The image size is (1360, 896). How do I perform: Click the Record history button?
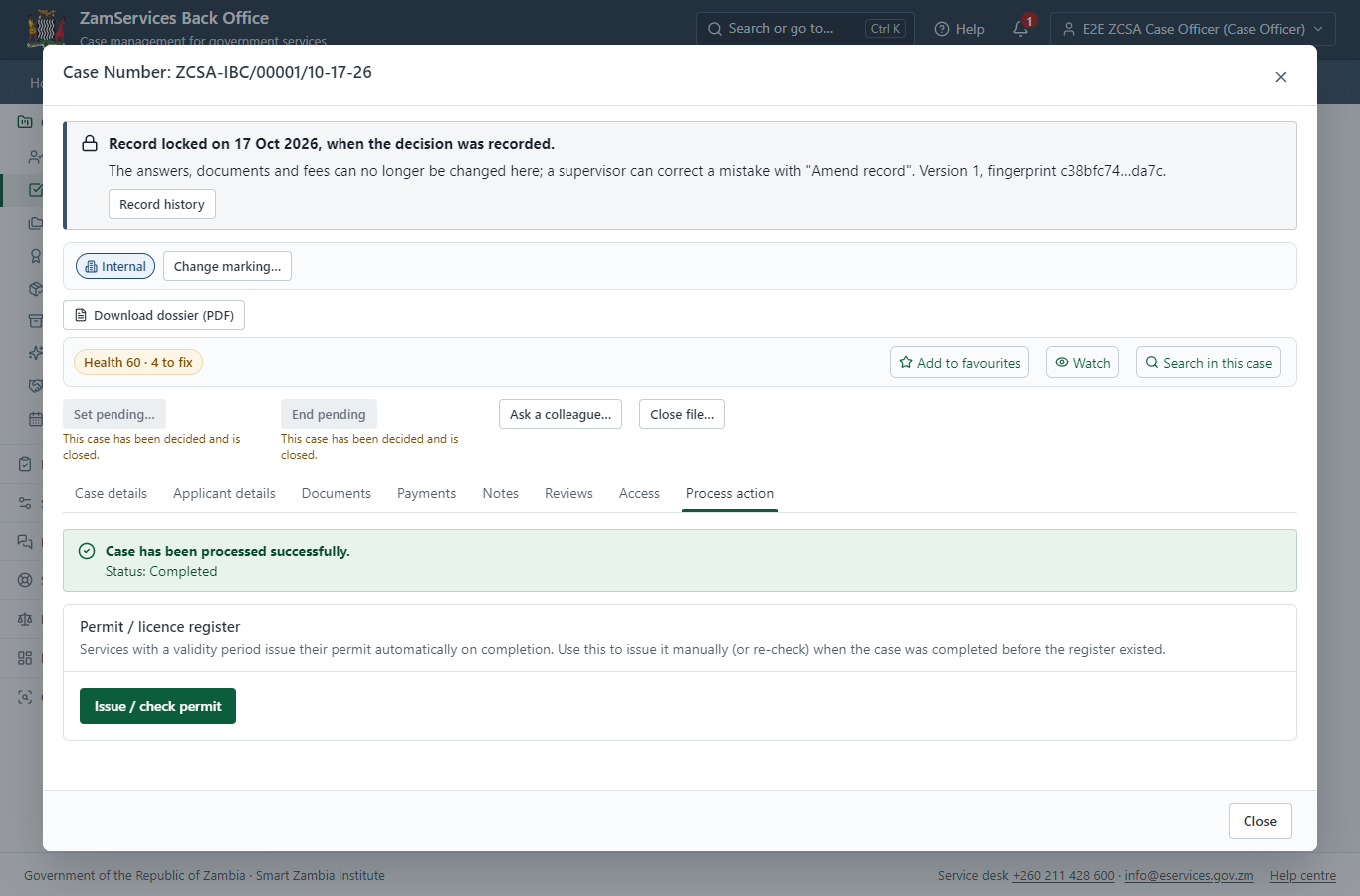point(162,204)
